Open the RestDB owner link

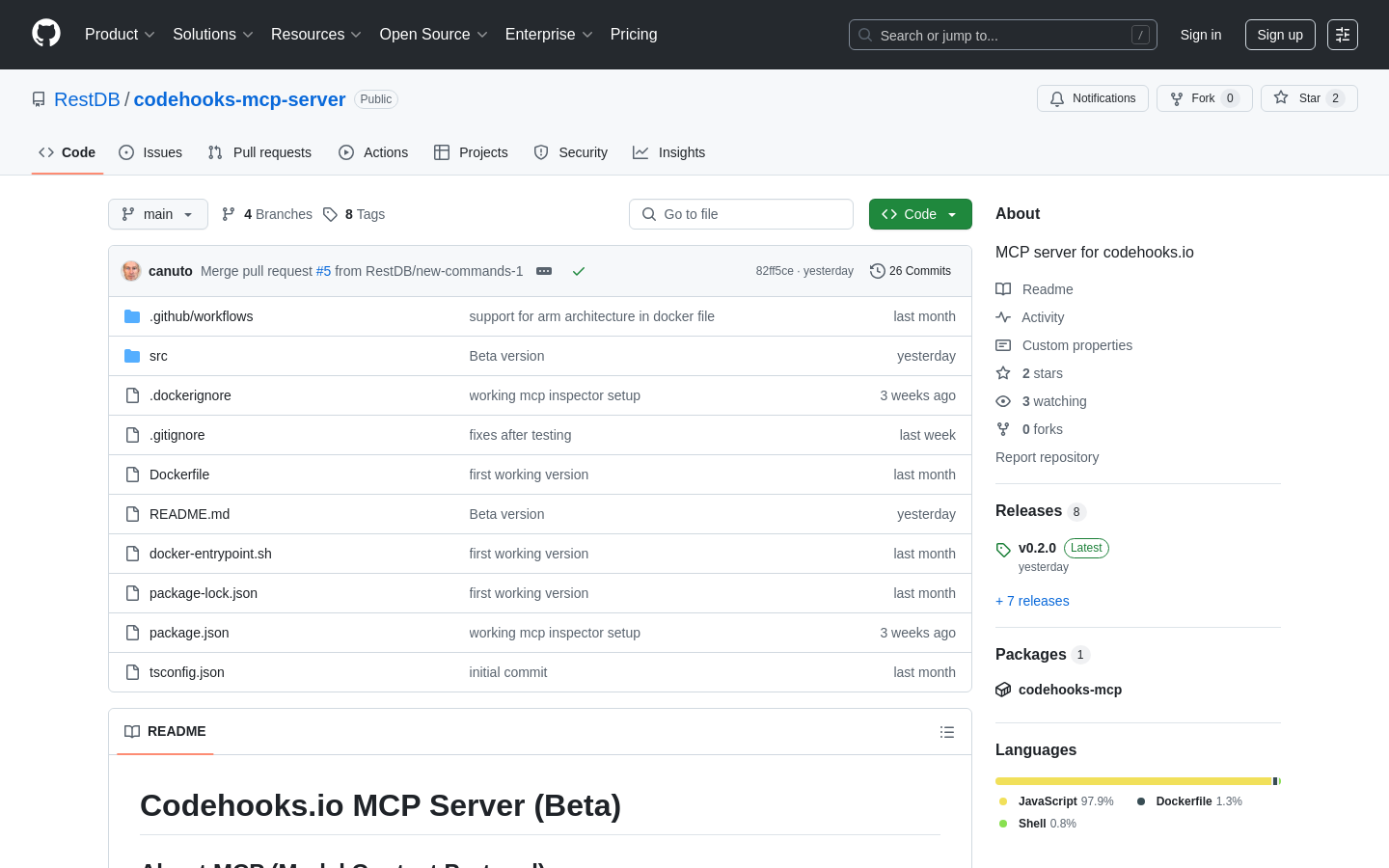[87, 99]
